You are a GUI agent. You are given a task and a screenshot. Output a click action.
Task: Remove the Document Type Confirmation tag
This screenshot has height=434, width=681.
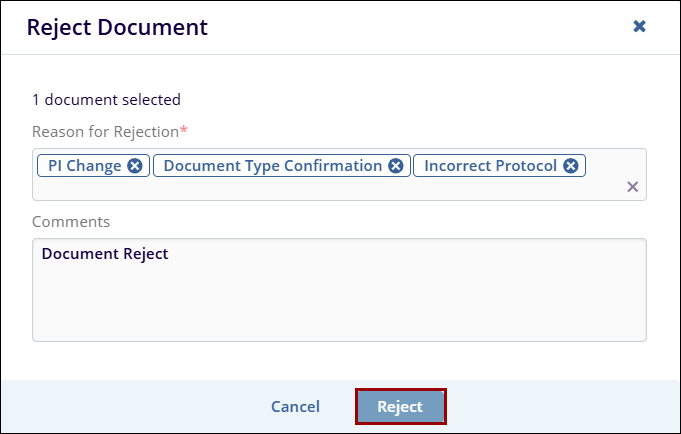coord(396,166)
